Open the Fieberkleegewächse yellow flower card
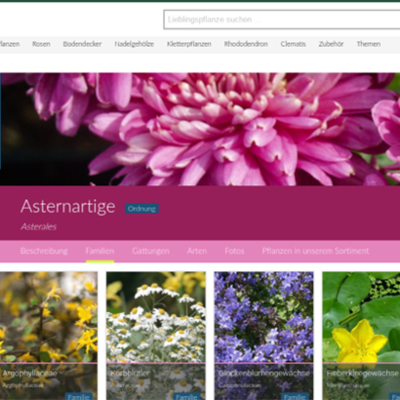 click(x=361, y=336)
